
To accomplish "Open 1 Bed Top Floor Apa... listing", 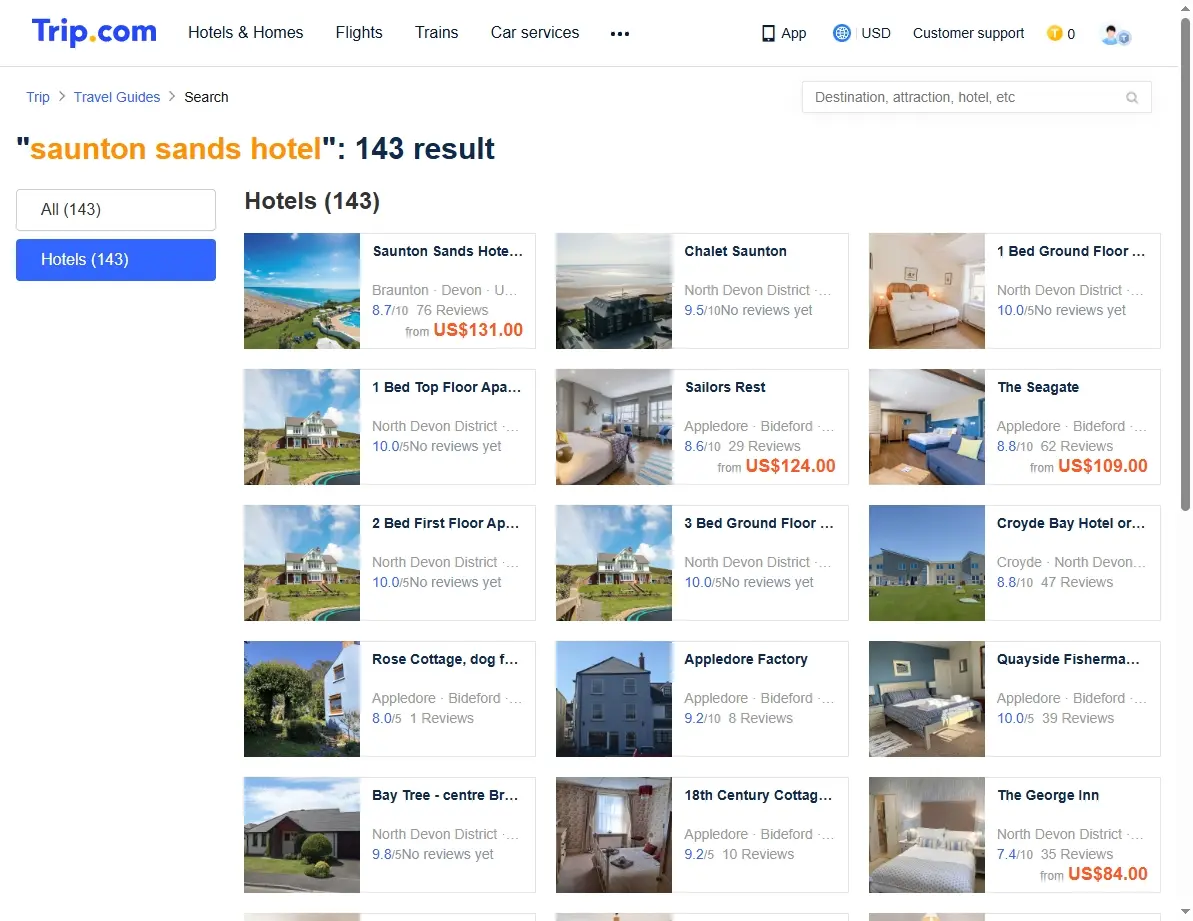I will point(447,388).
